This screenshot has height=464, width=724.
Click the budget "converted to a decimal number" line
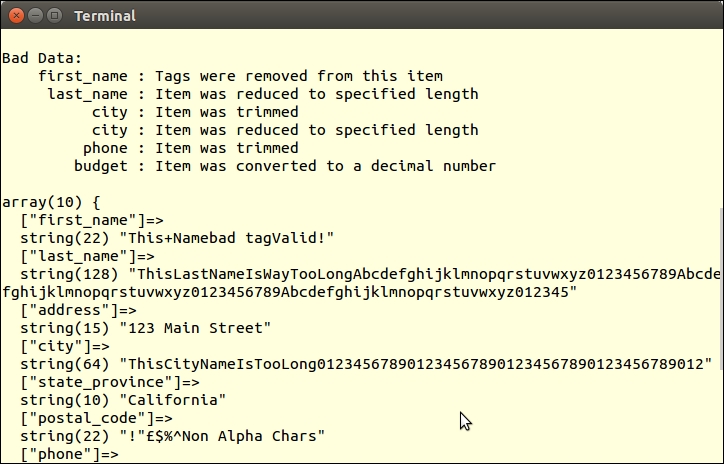325,166
